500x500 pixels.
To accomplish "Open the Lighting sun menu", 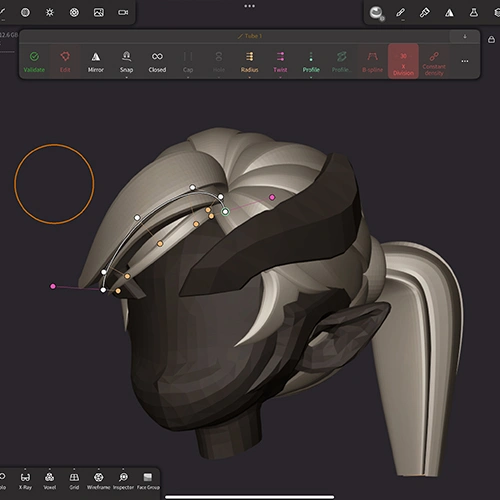I will point(50,13).
